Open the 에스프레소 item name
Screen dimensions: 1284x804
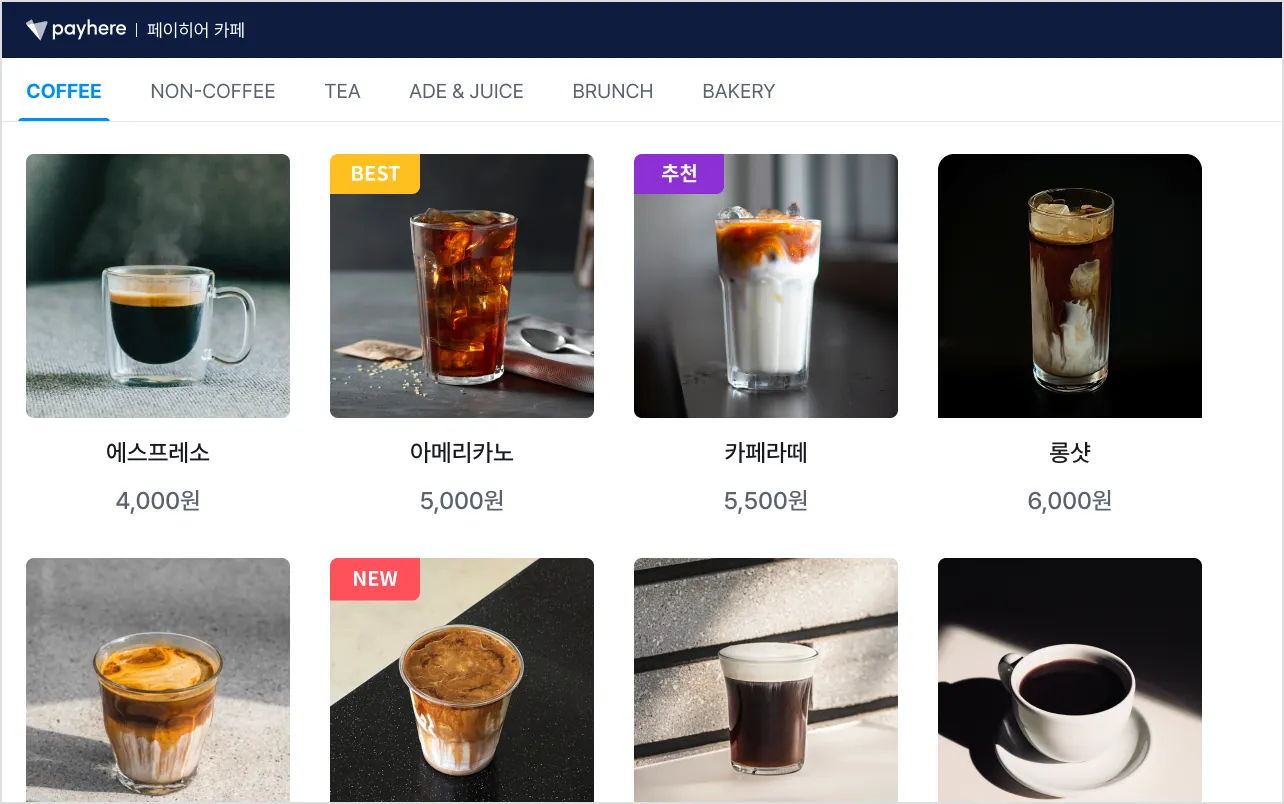(158, 453)
